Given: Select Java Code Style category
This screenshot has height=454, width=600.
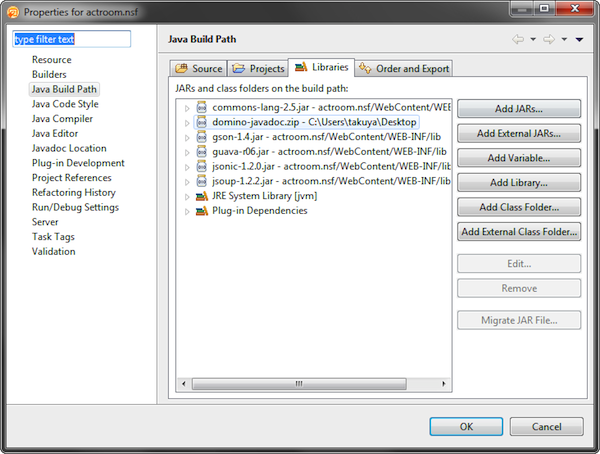Looking at the screenshot, I should [65, 104].
